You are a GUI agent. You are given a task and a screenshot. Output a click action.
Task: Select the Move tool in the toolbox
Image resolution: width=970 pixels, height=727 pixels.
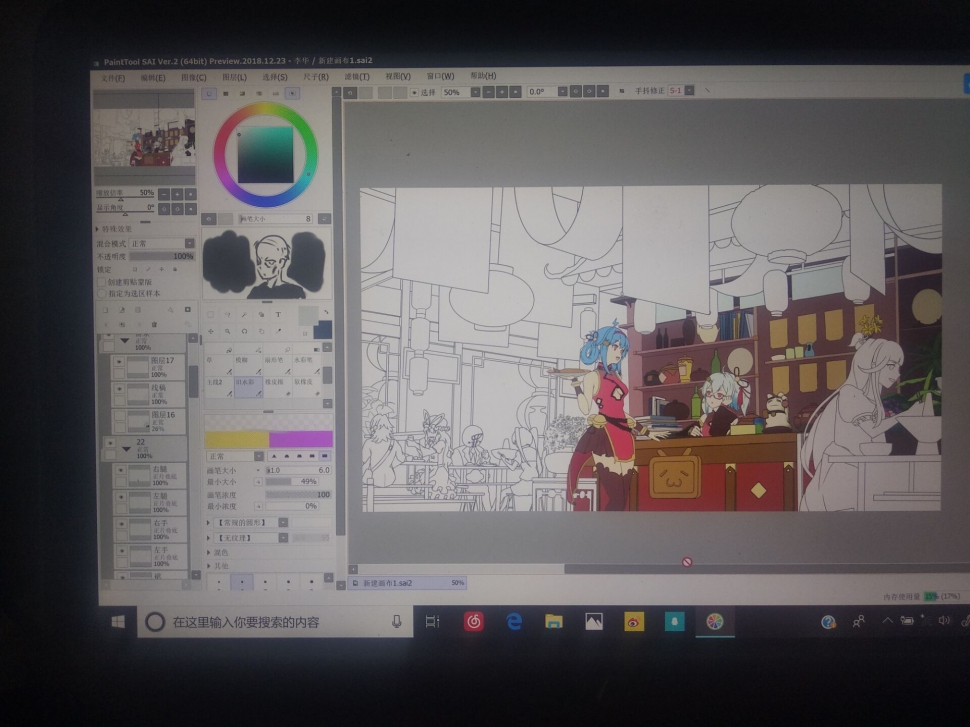coord(210,332)
